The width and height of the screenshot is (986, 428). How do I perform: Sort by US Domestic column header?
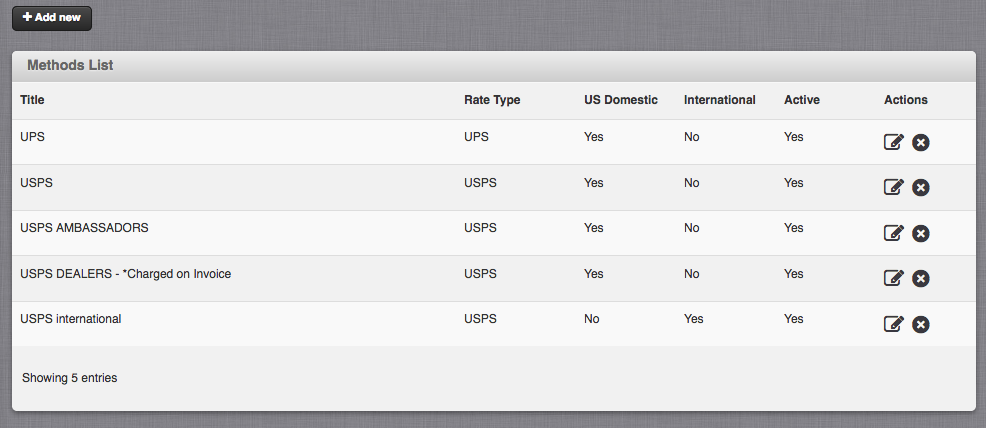click(621, 100)
